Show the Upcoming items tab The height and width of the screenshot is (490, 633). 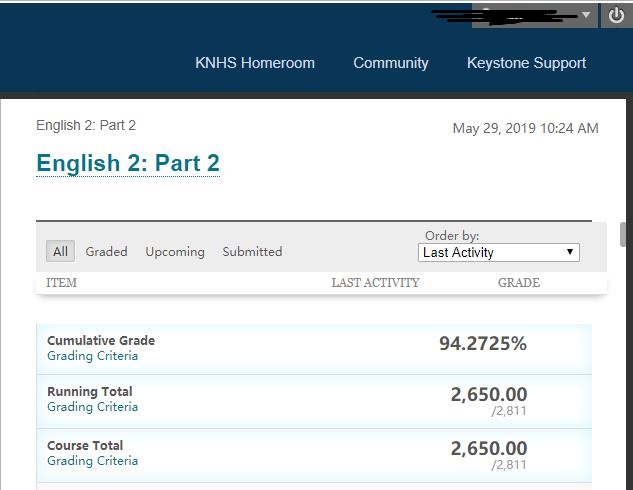[x=175, y=252]
